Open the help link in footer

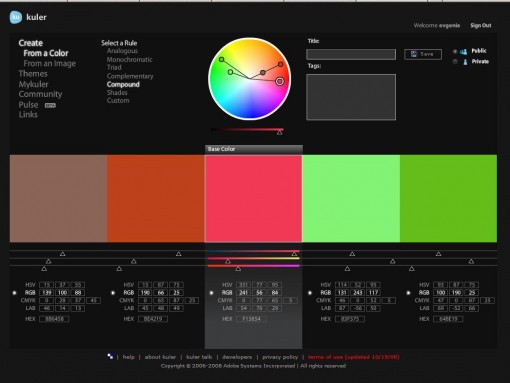pyautogui.click(x=129, y=357)
